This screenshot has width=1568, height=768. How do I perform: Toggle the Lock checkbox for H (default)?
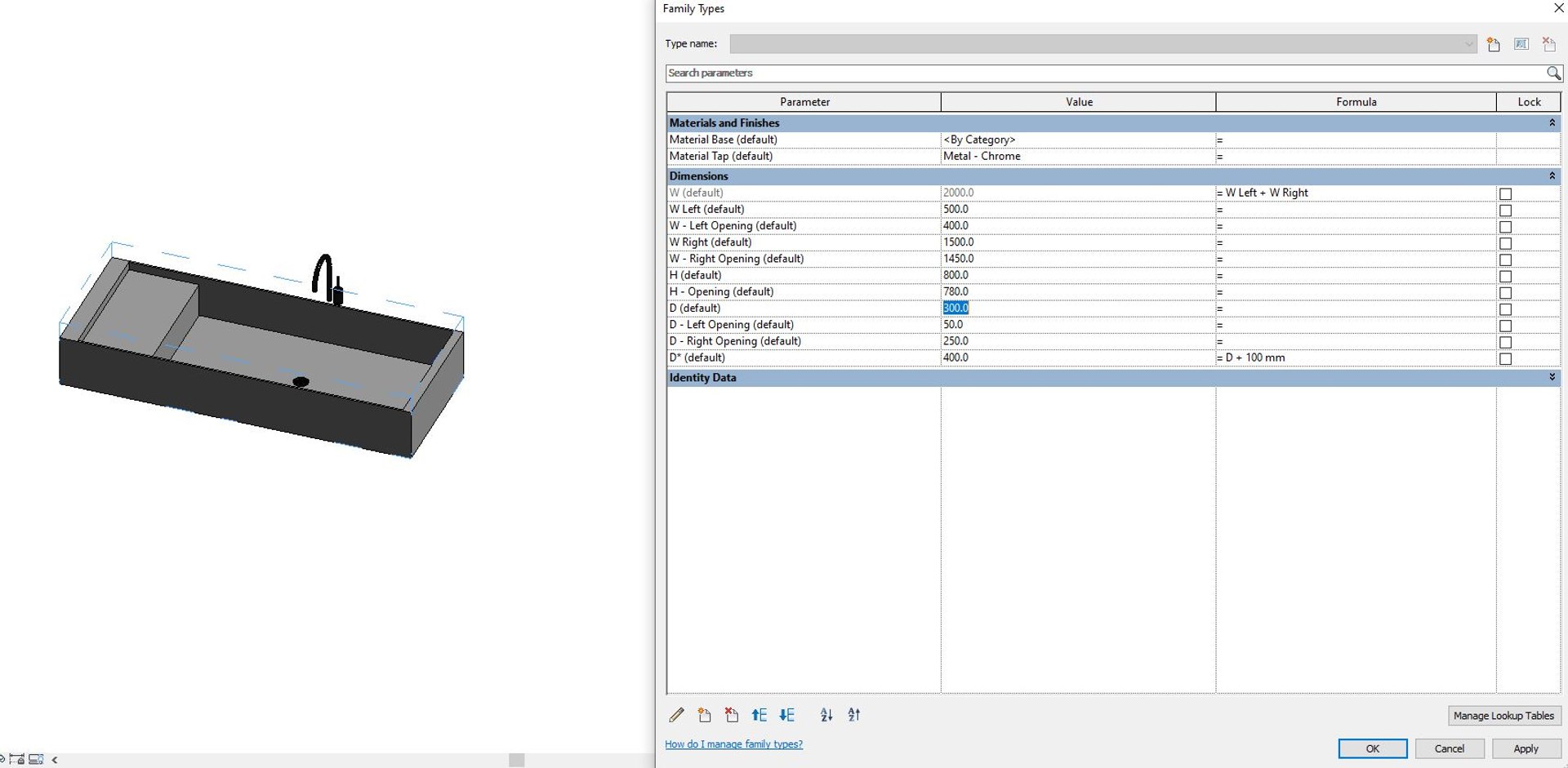(1505, 277)
